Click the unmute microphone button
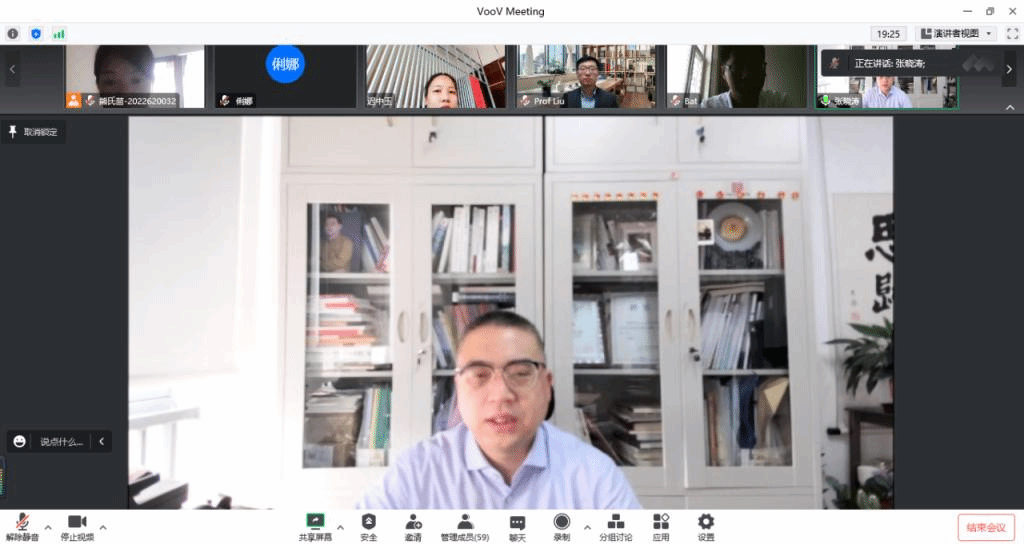Screen dimensions: 1024x544 [22, 526]
